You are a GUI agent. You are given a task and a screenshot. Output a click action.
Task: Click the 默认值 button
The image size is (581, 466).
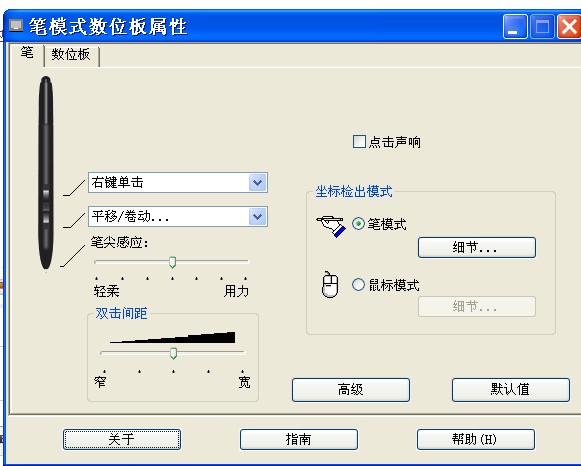[511, 390]
